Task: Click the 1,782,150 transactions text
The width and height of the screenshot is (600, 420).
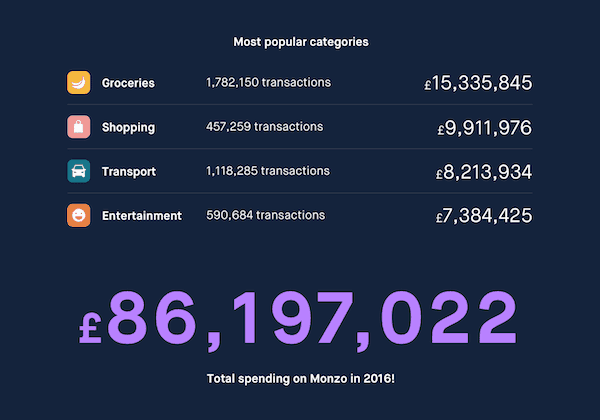Action: [x=268, y=82]
